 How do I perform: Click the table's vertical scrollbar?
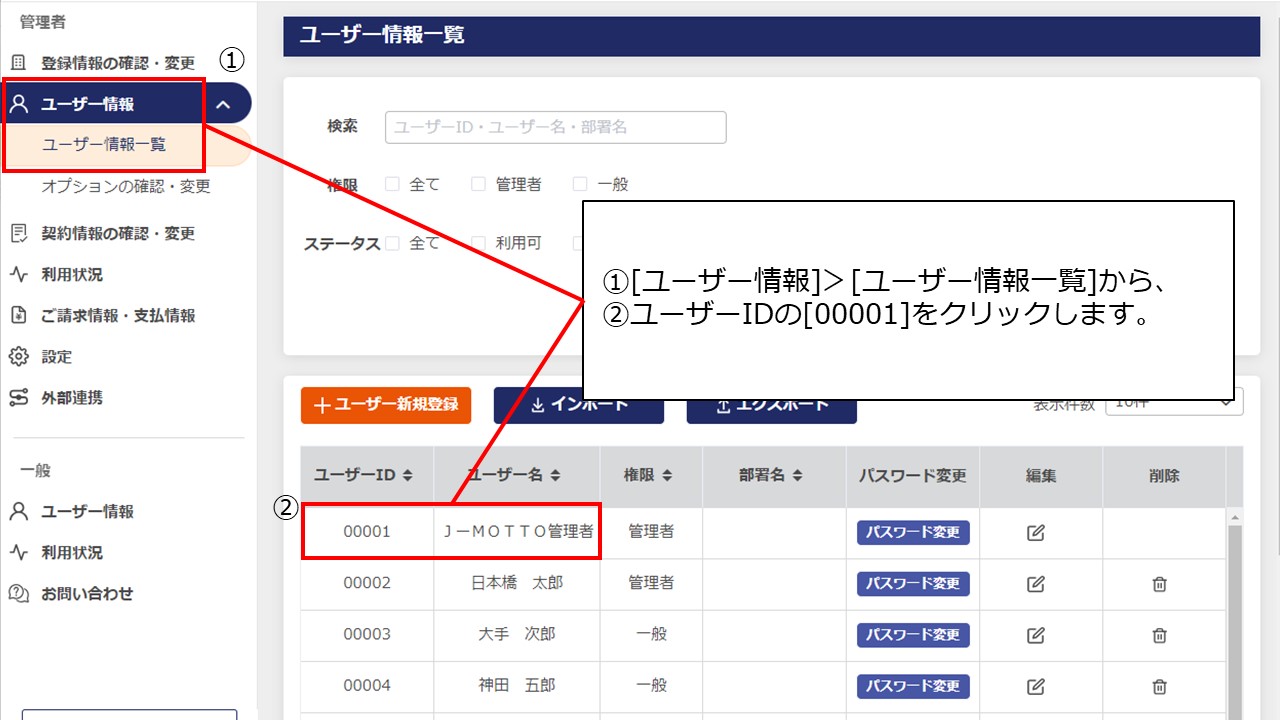1235,620
